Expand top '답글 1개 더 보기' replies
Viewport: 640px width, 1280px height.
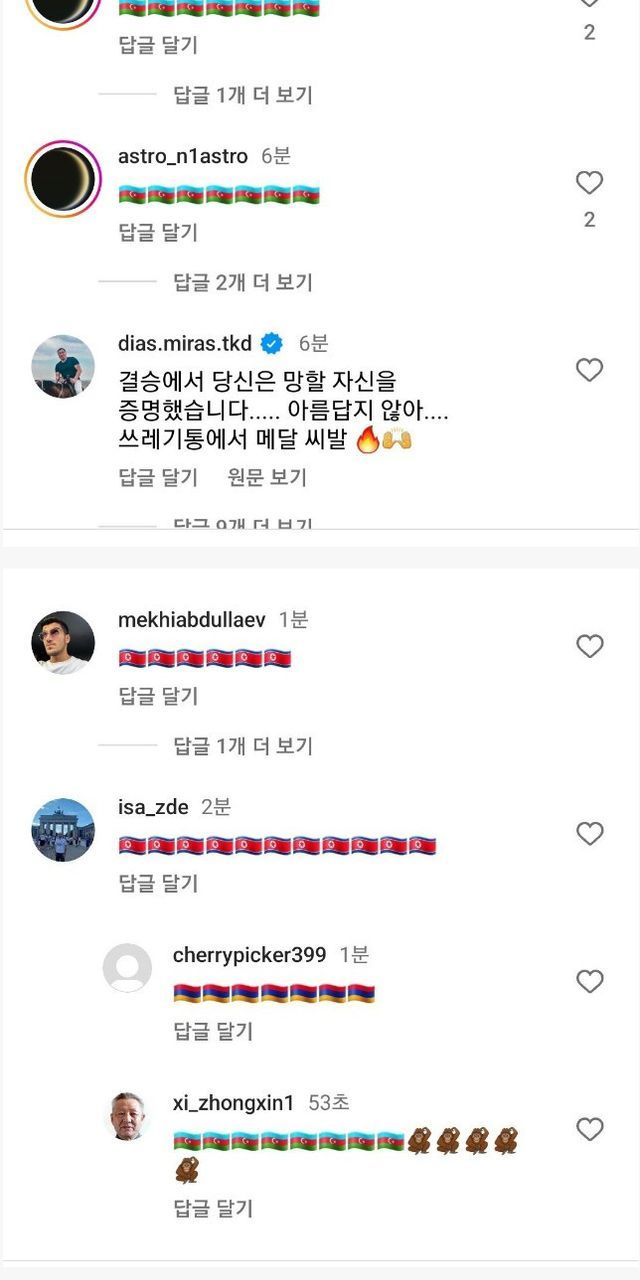243,95
